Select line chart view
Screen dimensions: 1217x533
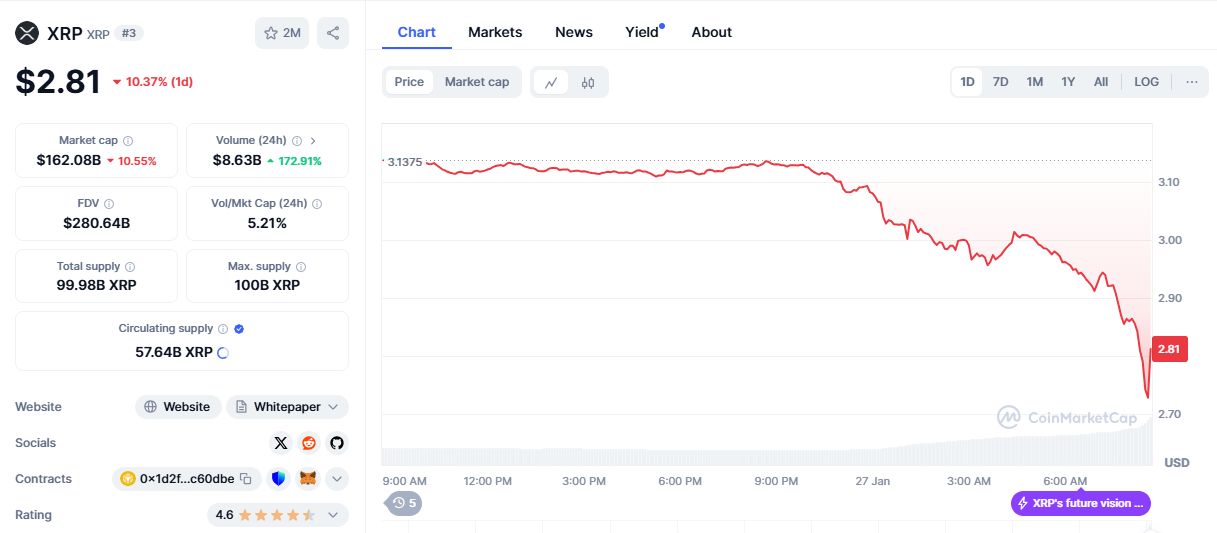point(551,82)
